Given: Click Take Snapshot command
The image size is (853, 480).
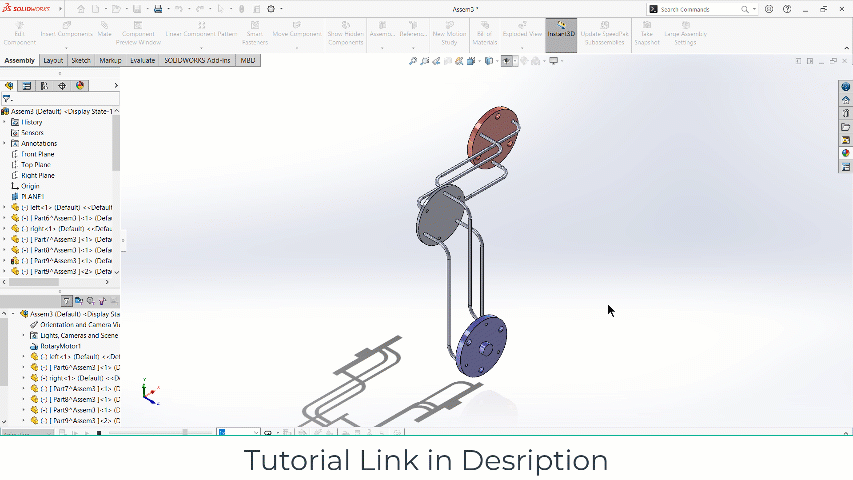Looking at the screenshot, I should click(x=647, y=34).
